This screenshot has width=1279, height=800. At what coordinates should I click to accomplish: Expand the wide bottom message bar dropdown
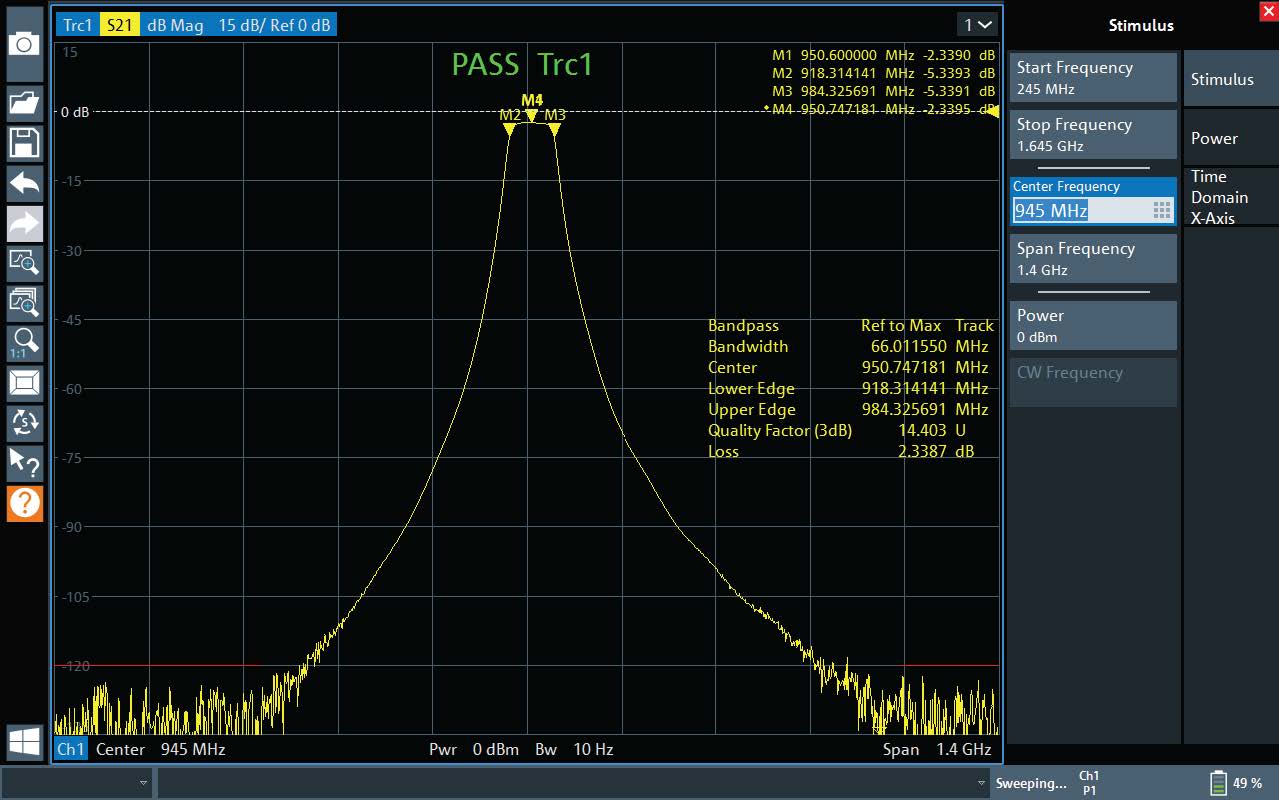tap(981, 783)
